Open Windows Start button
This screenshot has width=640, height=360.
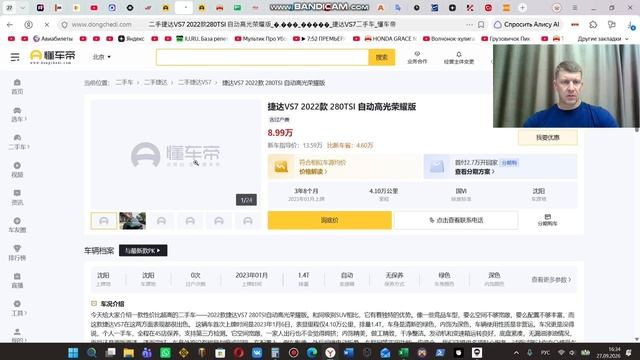pyautogui.click(x=73, y=353)
